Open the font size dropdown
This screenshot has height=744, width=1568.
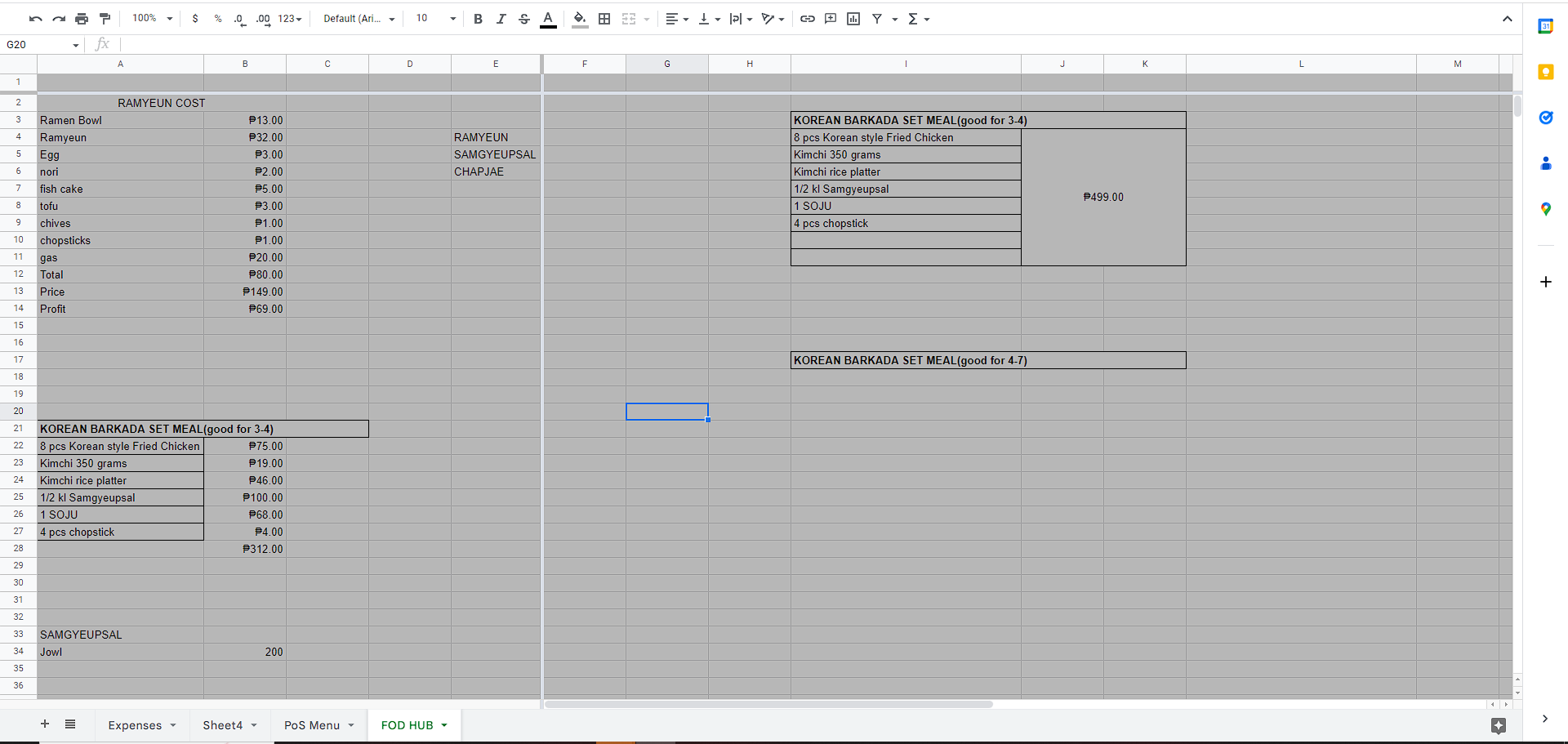[435, 19]
